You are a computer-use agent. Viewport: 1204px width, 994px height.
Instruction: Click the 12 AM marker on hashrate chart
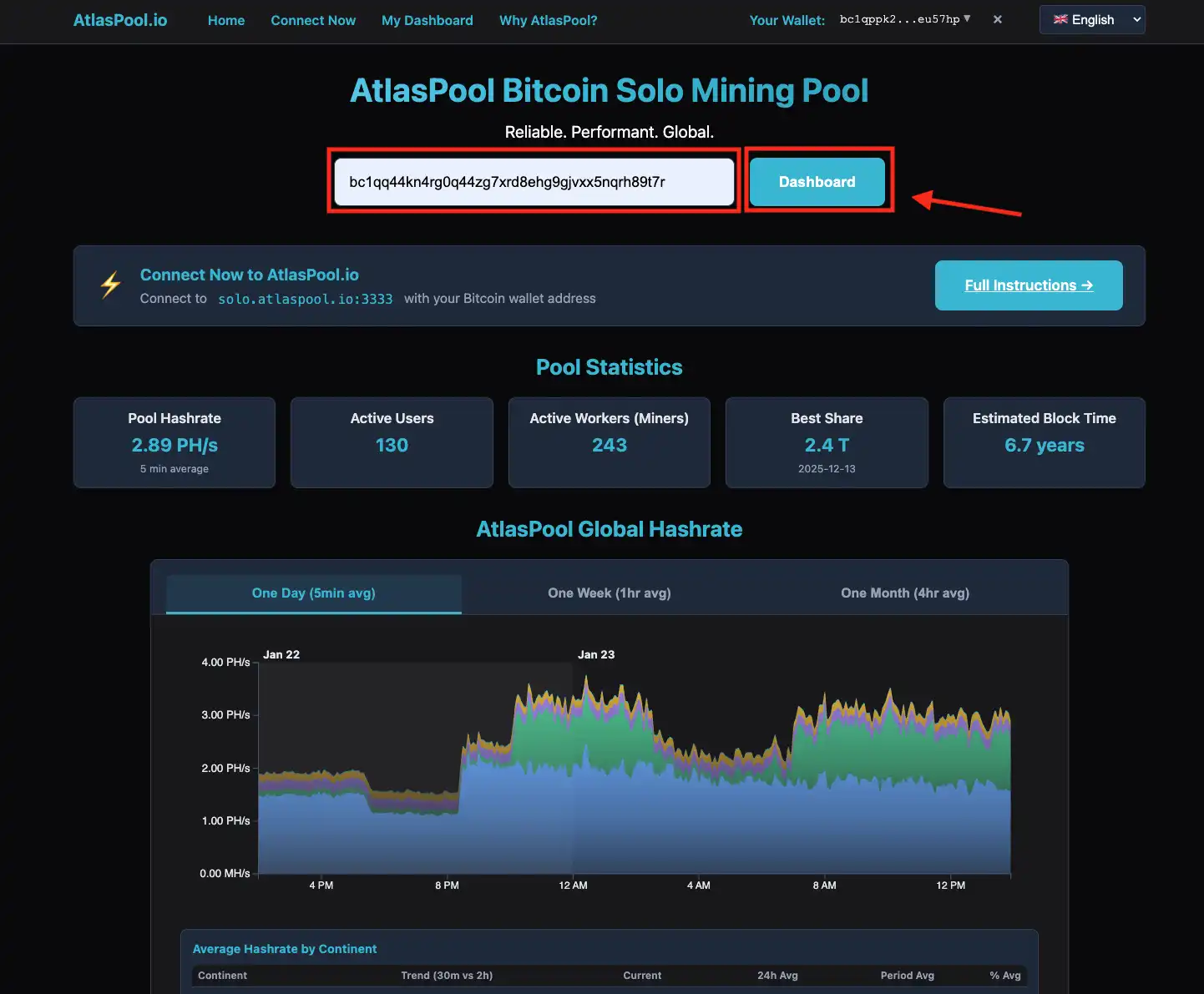574,886
